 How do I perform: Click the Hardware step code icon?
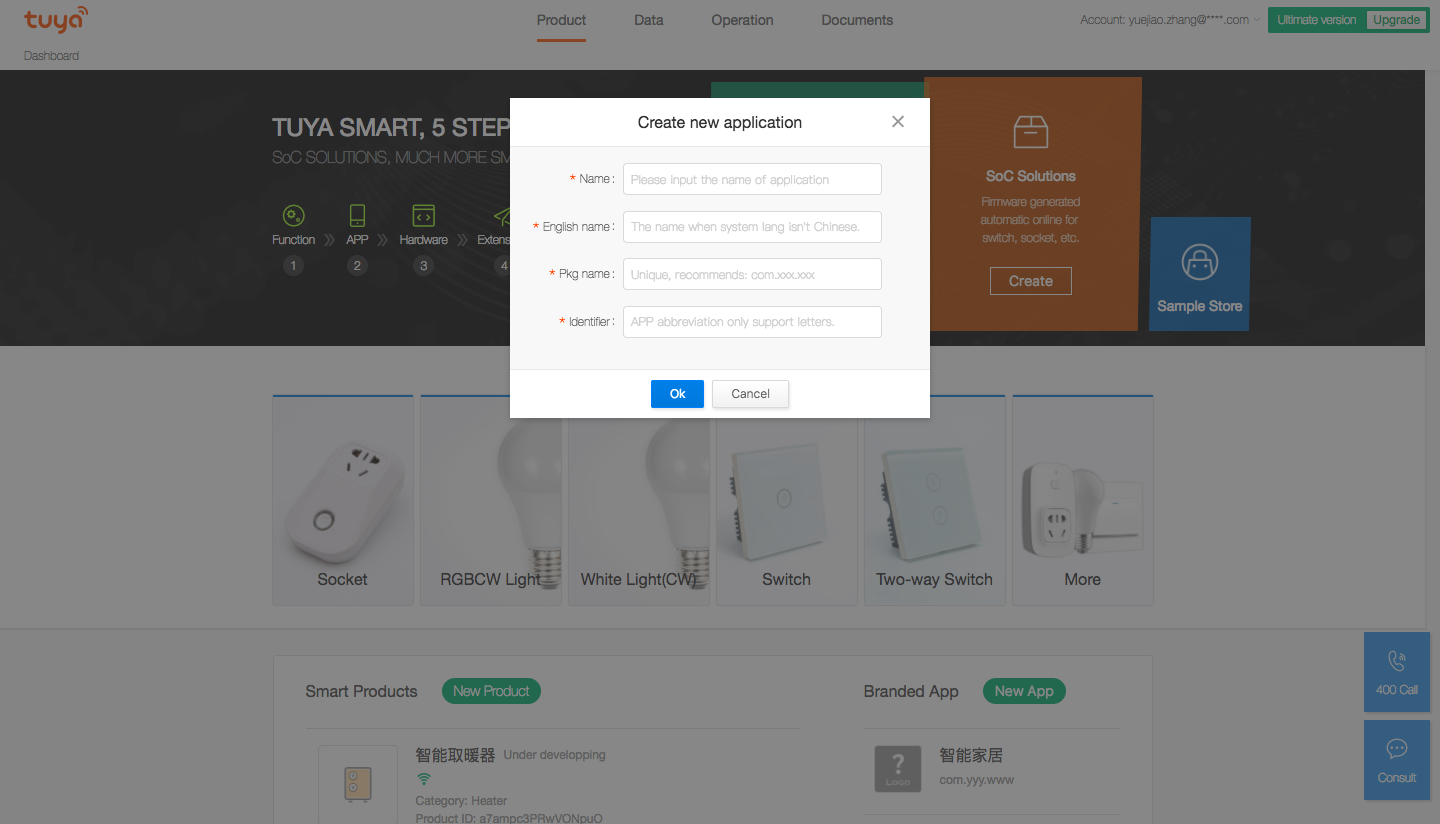(423, 215)
